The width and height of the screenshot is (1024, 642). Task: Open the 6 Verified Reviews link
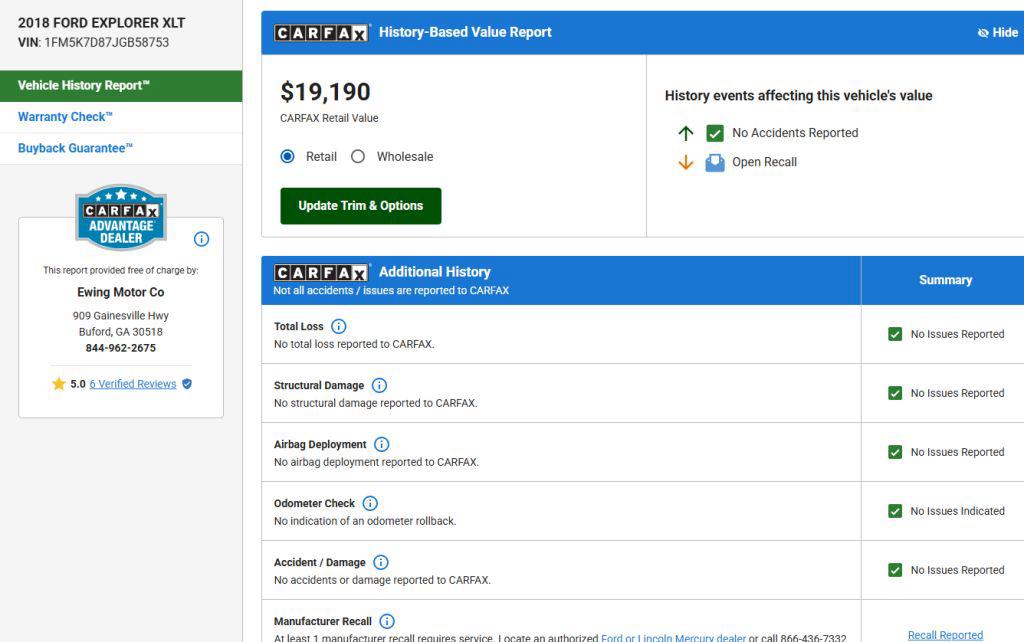pyautogui.click(x=132, y=384)
